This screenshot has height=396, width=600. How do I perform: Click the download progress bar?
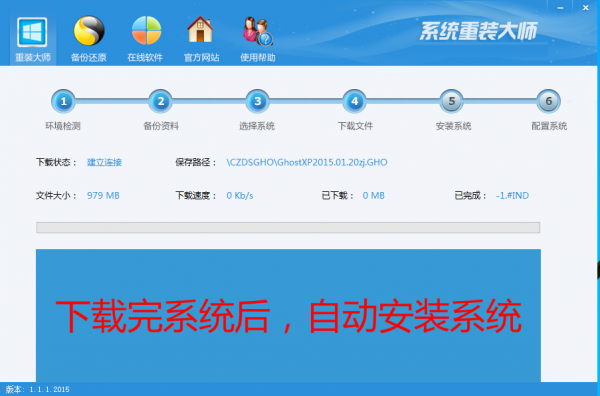[288, 228]
